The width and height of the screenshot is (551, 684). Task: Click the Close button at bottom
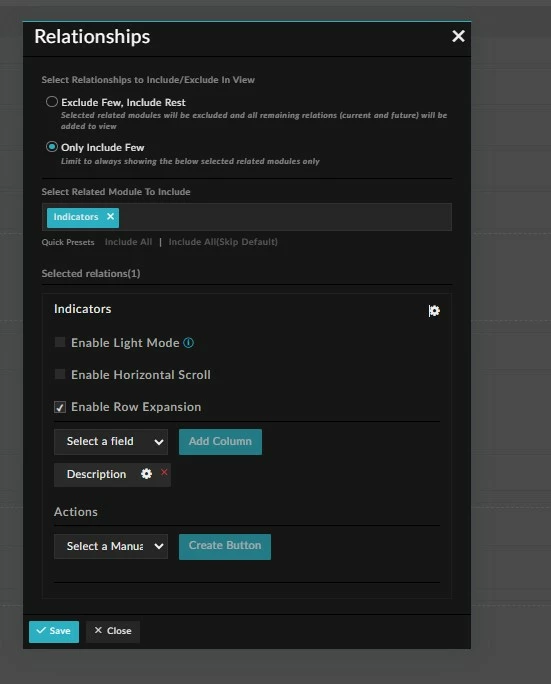pos(113,631)
